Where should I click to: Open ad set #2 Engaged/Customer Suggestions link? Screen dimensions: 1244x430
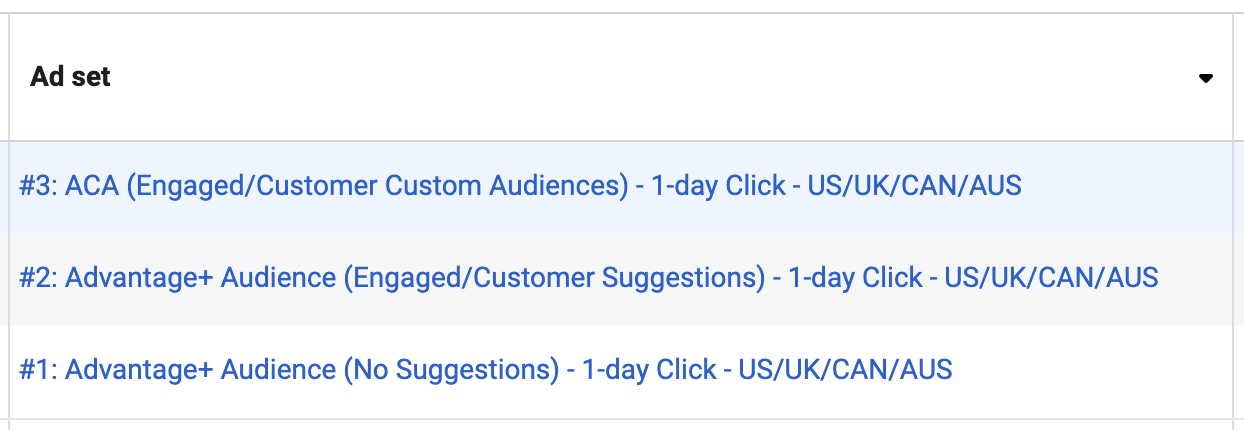[x=588, y=277]
